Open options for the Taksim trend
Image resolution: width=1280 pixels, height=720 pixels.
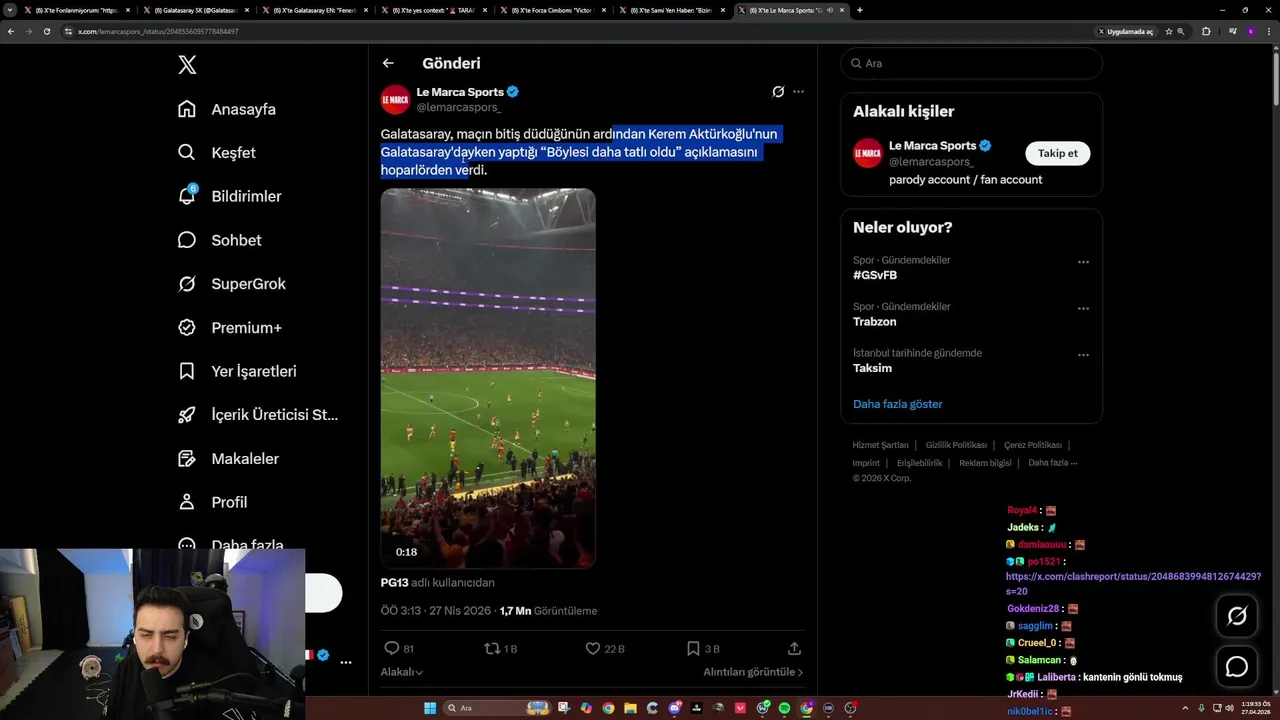[1083, 355]
